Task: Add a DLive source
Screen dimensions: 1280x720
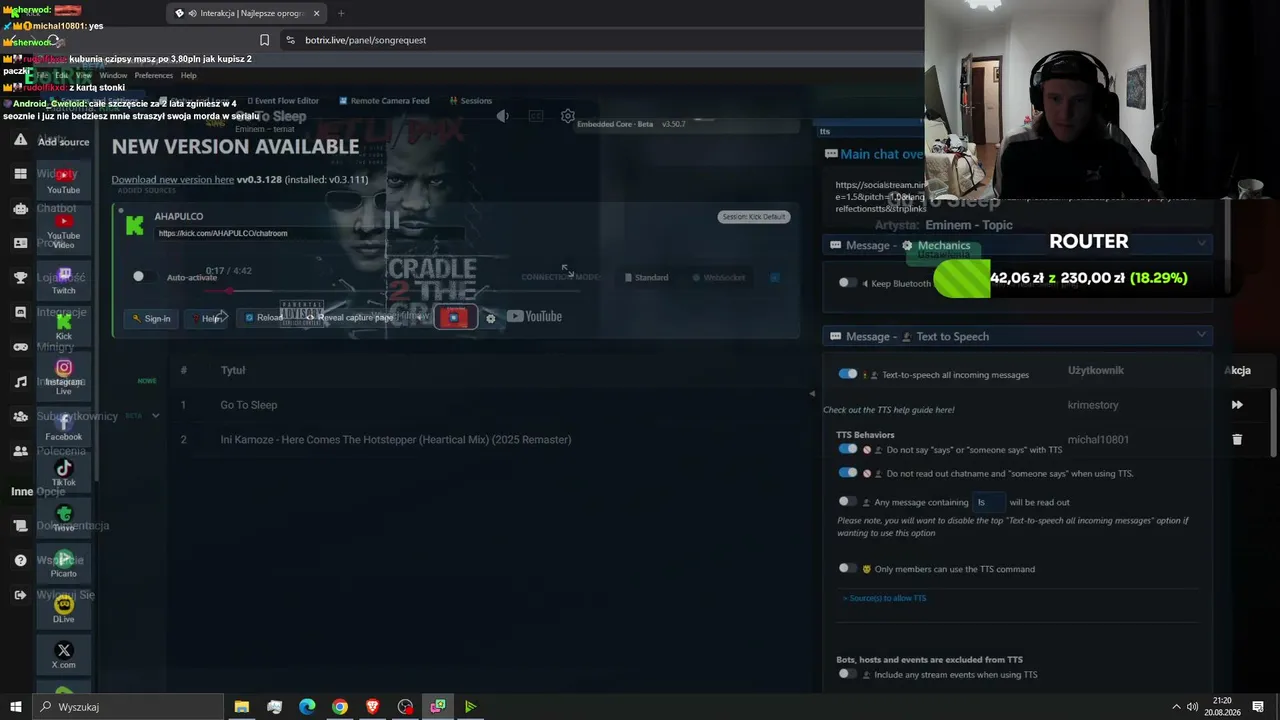Action: click(x=63, y=609)
